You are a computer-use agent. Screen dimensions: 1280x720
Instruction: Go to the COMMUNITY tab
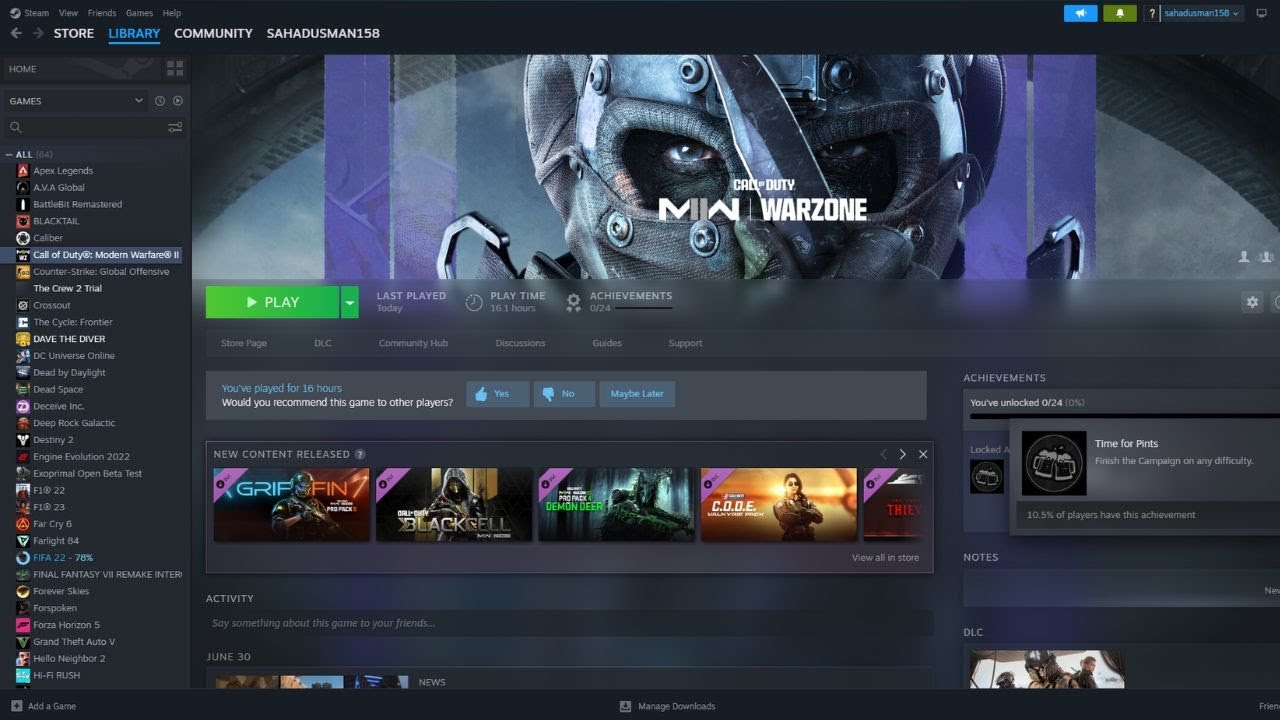coord(213,33)
